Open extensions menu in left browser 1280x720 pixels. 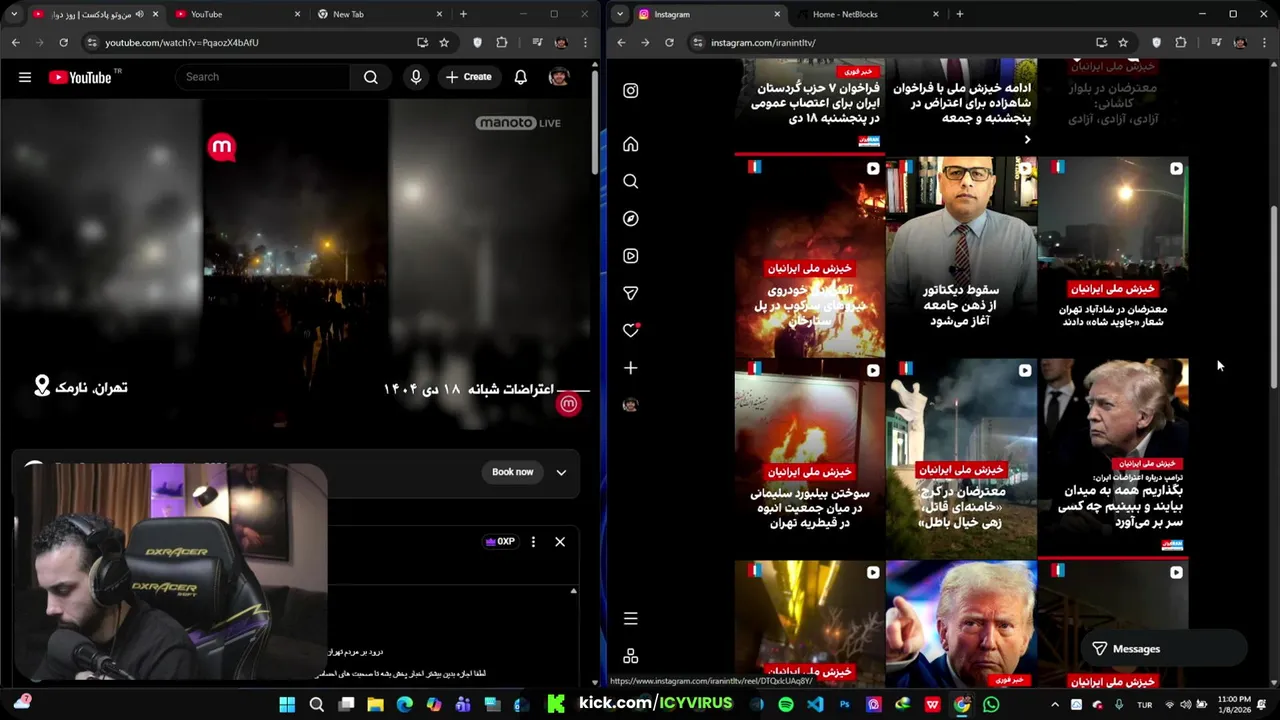(x=502, y=43)
